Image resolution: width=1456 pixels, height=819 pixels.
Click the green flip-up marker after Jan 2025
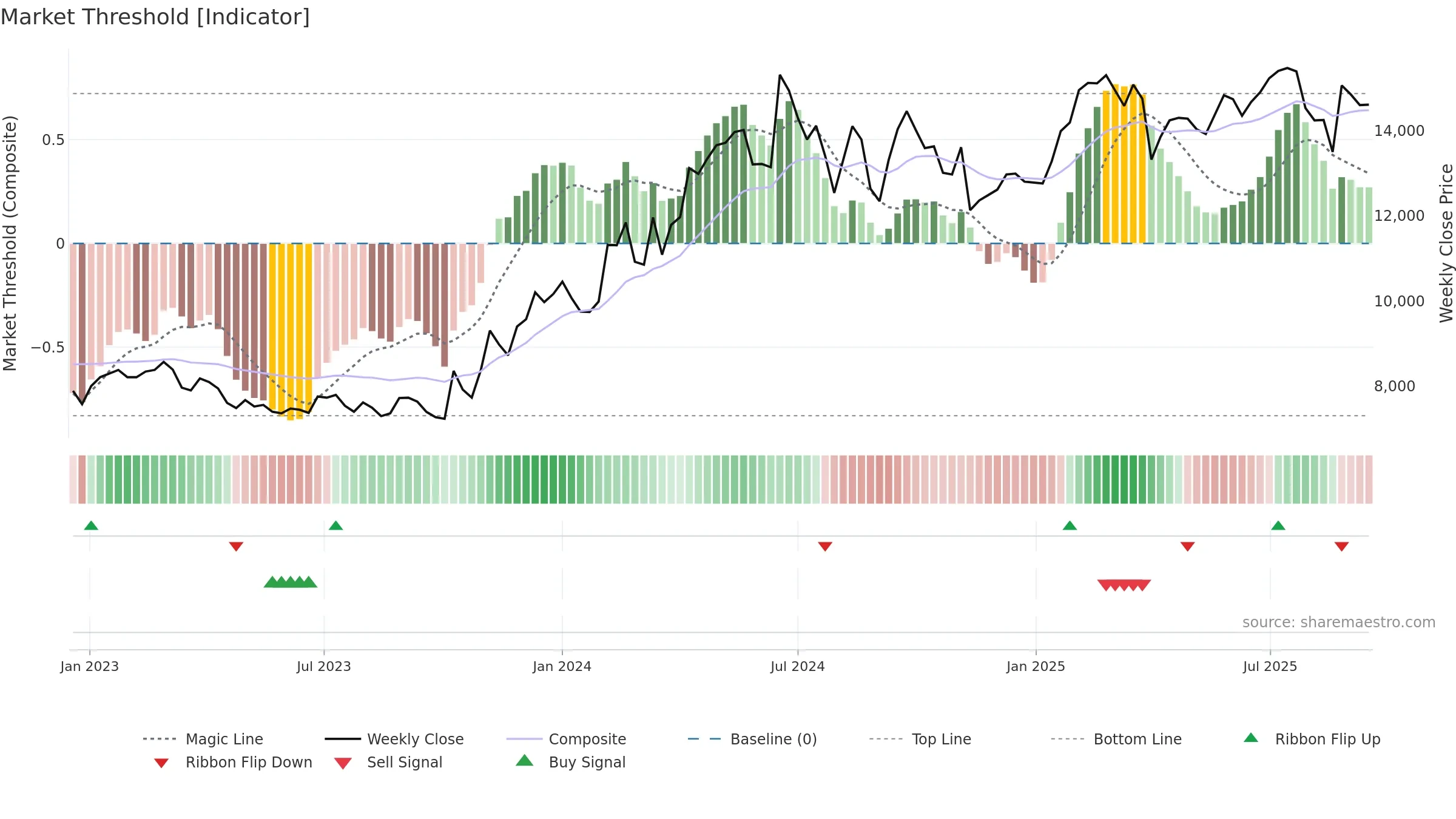(1070, 525)
